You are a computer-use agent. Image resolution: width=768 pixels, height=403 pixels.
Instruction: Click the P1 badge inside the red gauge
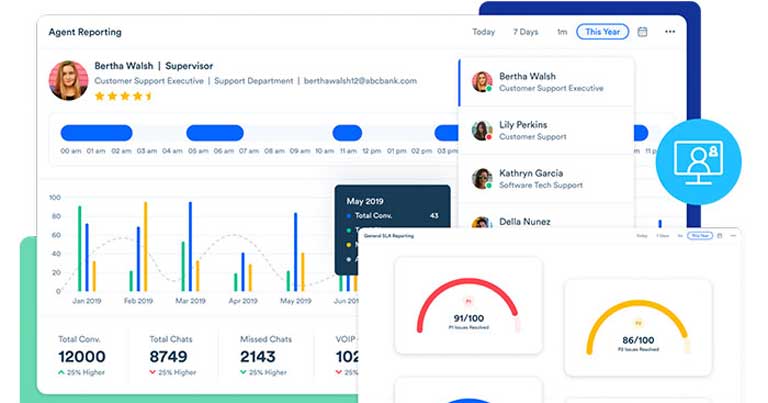pyautogui.click(x=468, y=301)
